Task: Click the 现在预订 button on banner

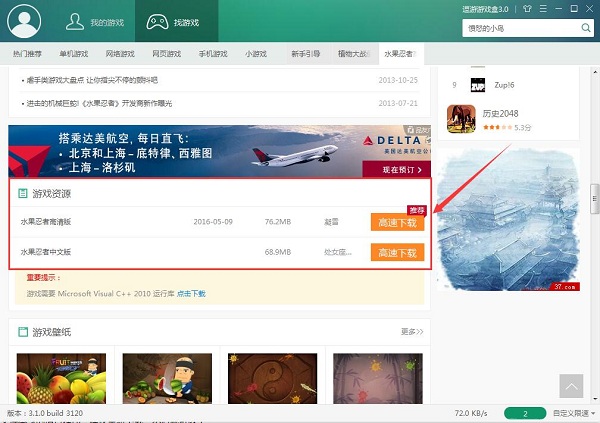Action: point(401,171)
